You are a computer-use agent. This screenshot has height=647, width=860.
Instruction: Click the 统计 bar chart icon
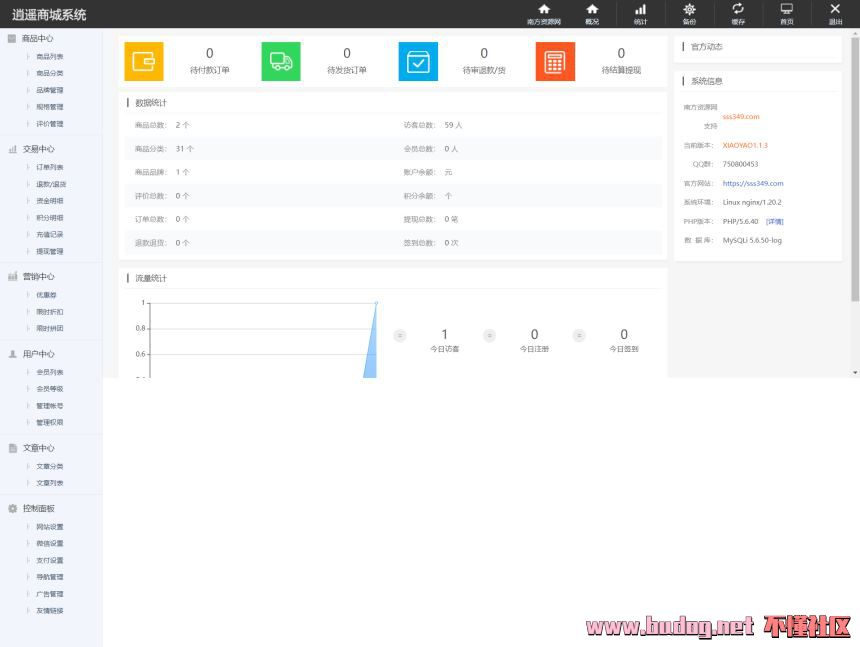point(640,10)
